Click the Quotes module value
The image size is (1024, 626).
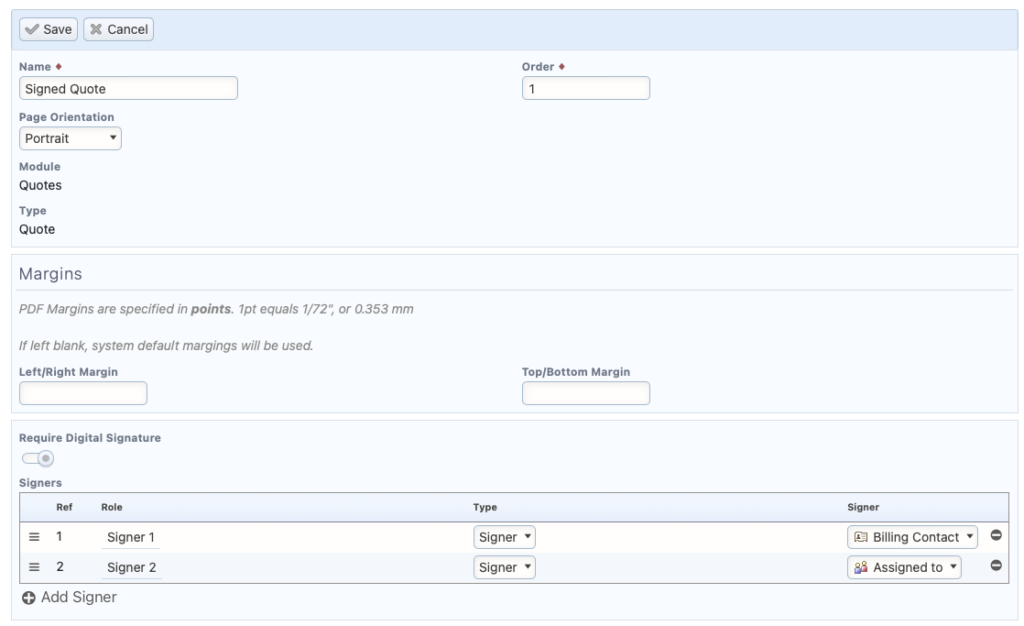[40, 185]
